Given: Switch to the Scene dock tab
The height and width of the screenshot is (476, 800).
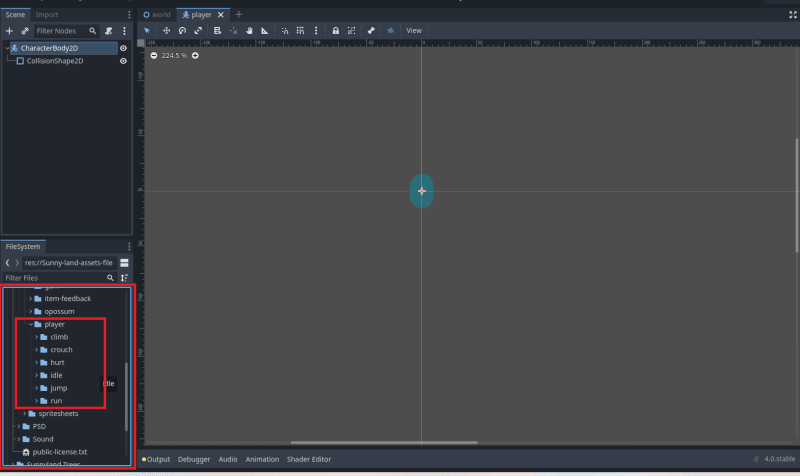Looking at the screenshot, I should point(15,15).
